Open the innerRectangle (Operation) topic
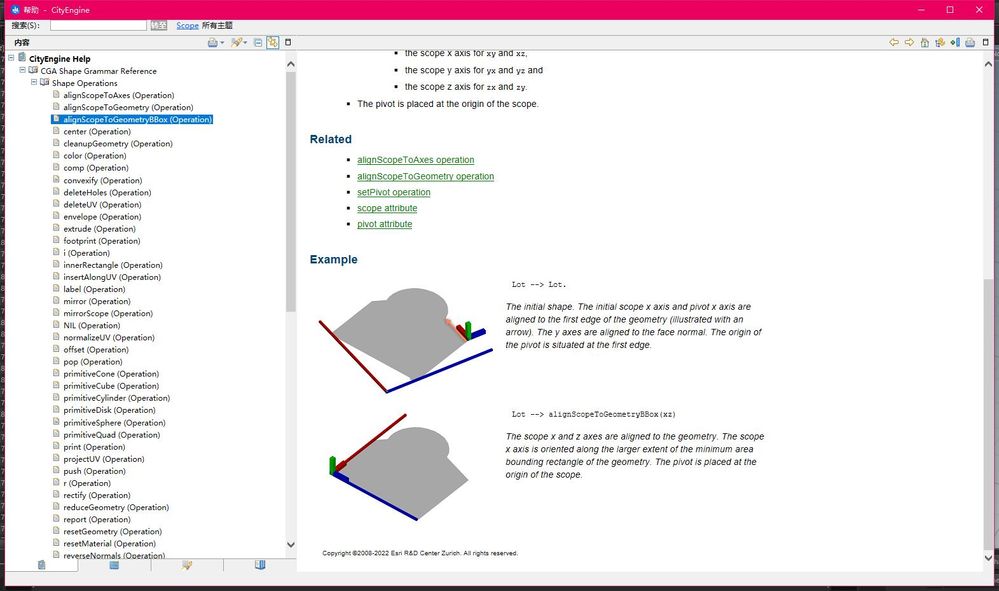Image resolution: width=999 pixels, height=591 pixels. pos(113,266)
